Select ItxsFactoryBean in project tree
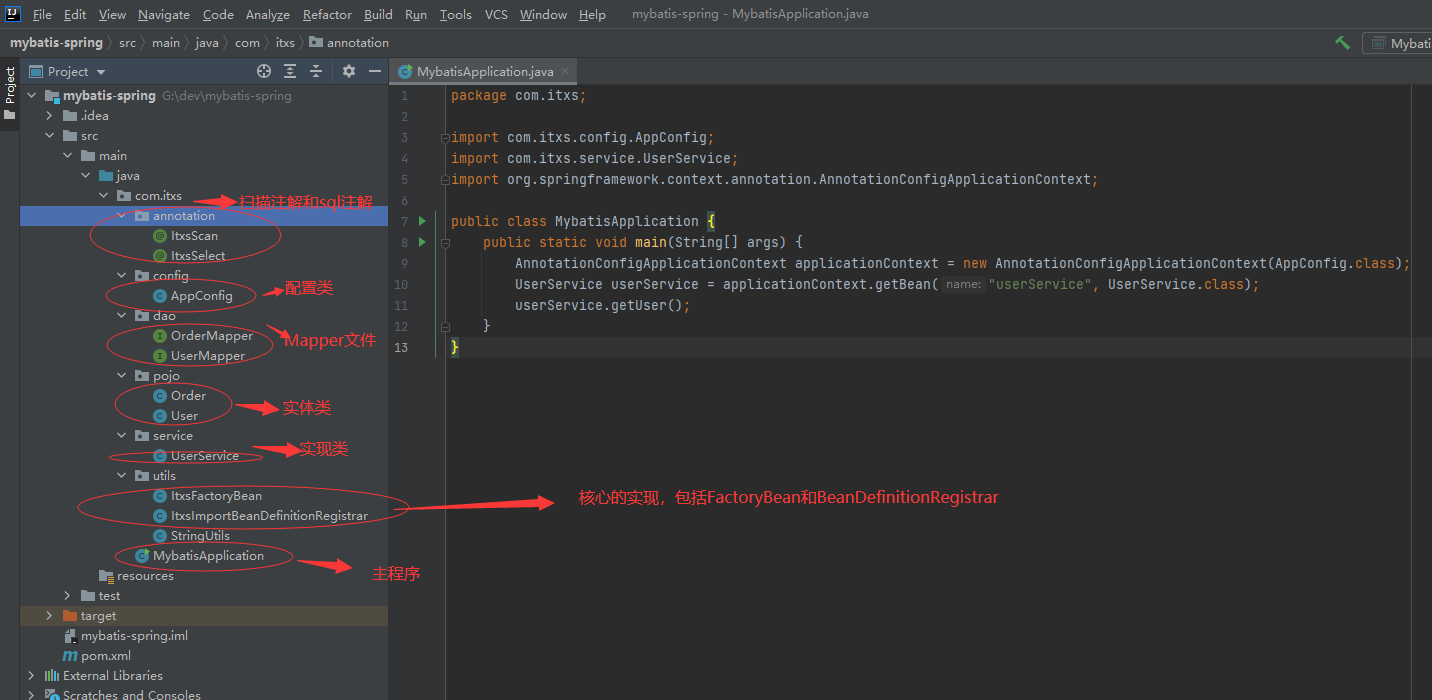This screenshot has width=1432, height=700. (216, 496)
